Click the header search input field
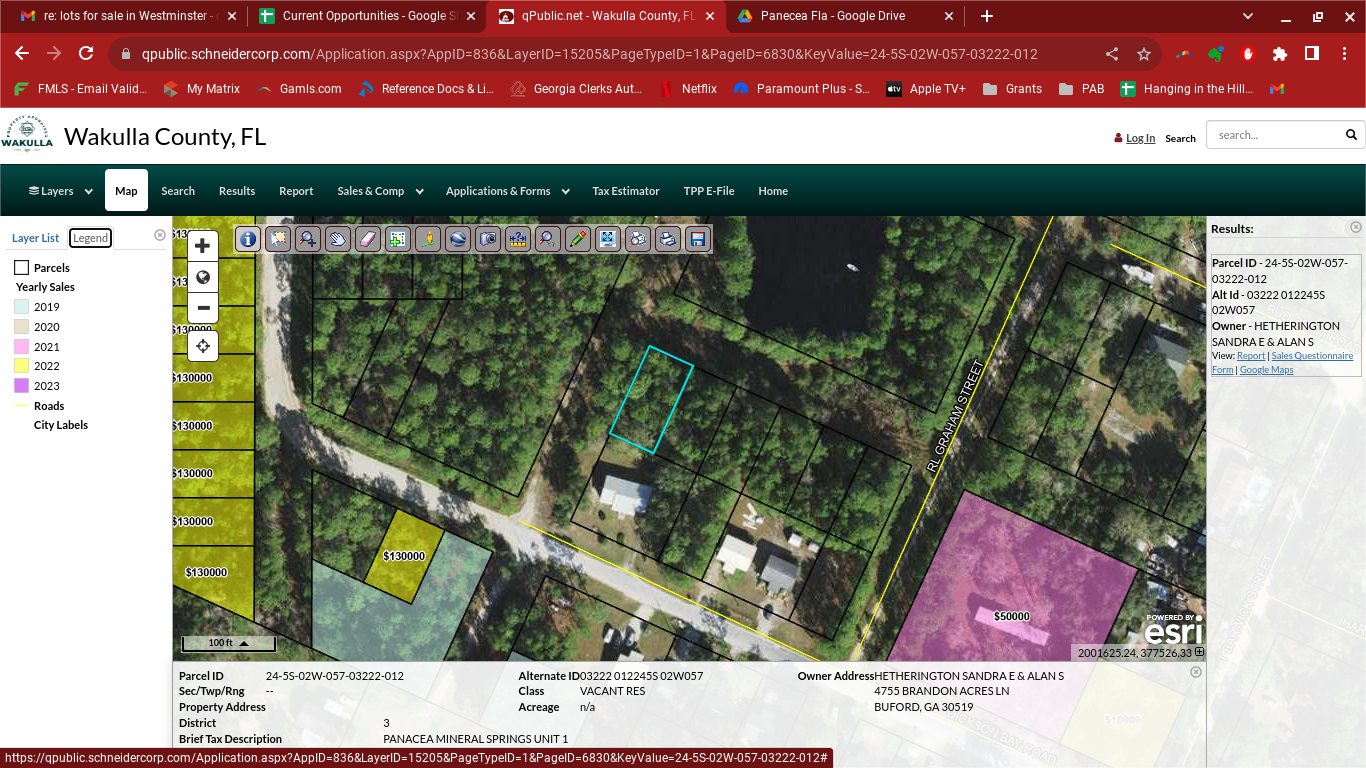This screenshot has width=1366, height=768. click(x=1275, y=135)
